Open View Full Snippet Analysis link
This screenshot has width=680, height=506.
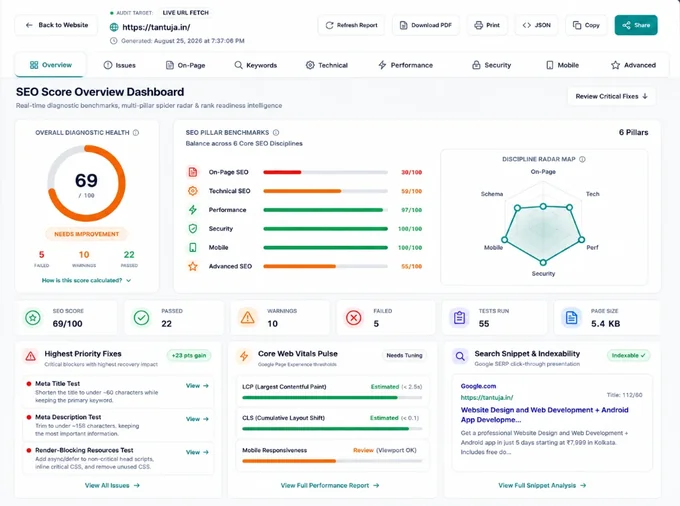pyautogui.click(x=543, y=485)
